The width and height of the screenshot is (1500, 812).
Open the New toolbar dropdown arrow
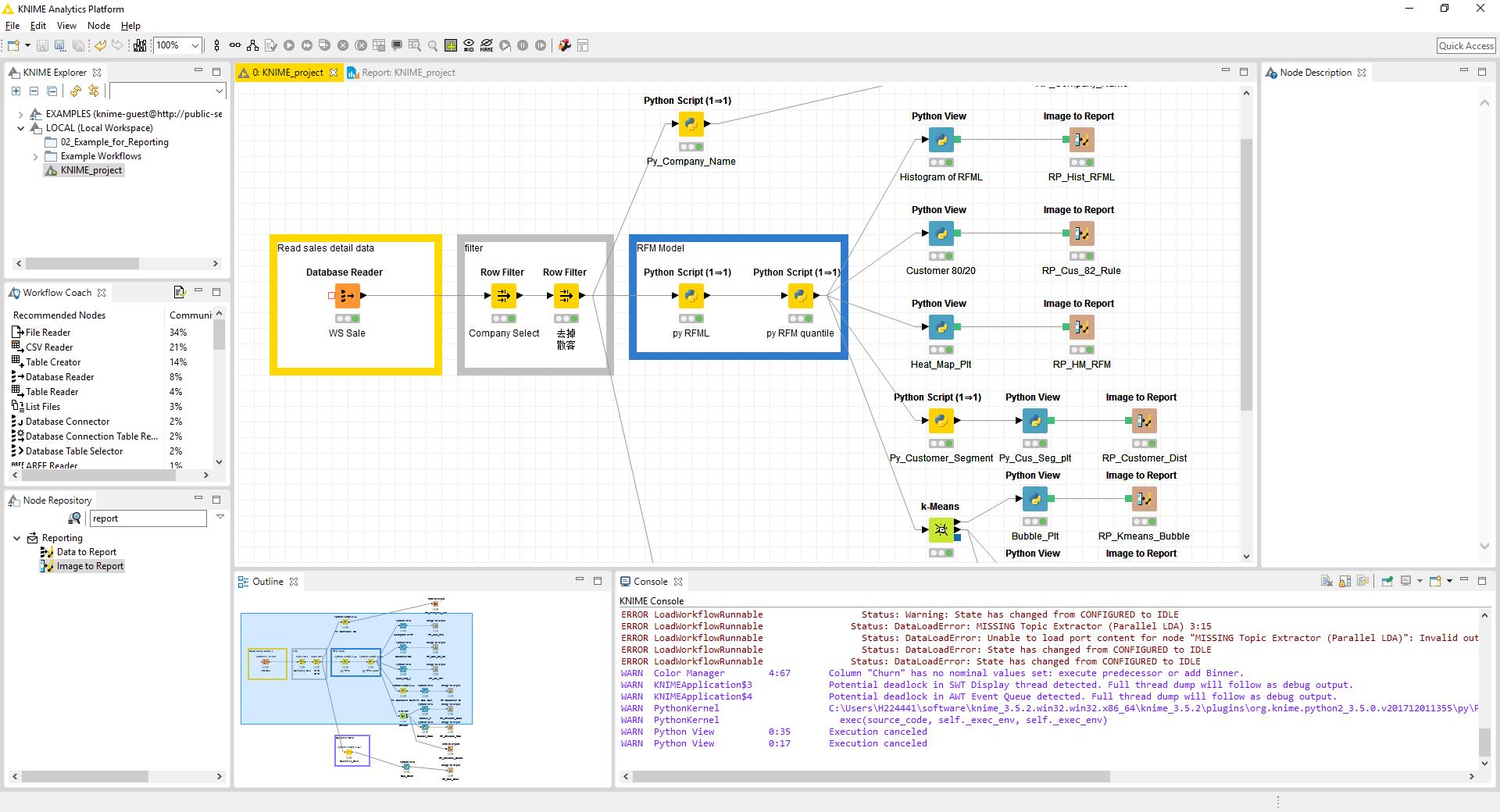27,45
